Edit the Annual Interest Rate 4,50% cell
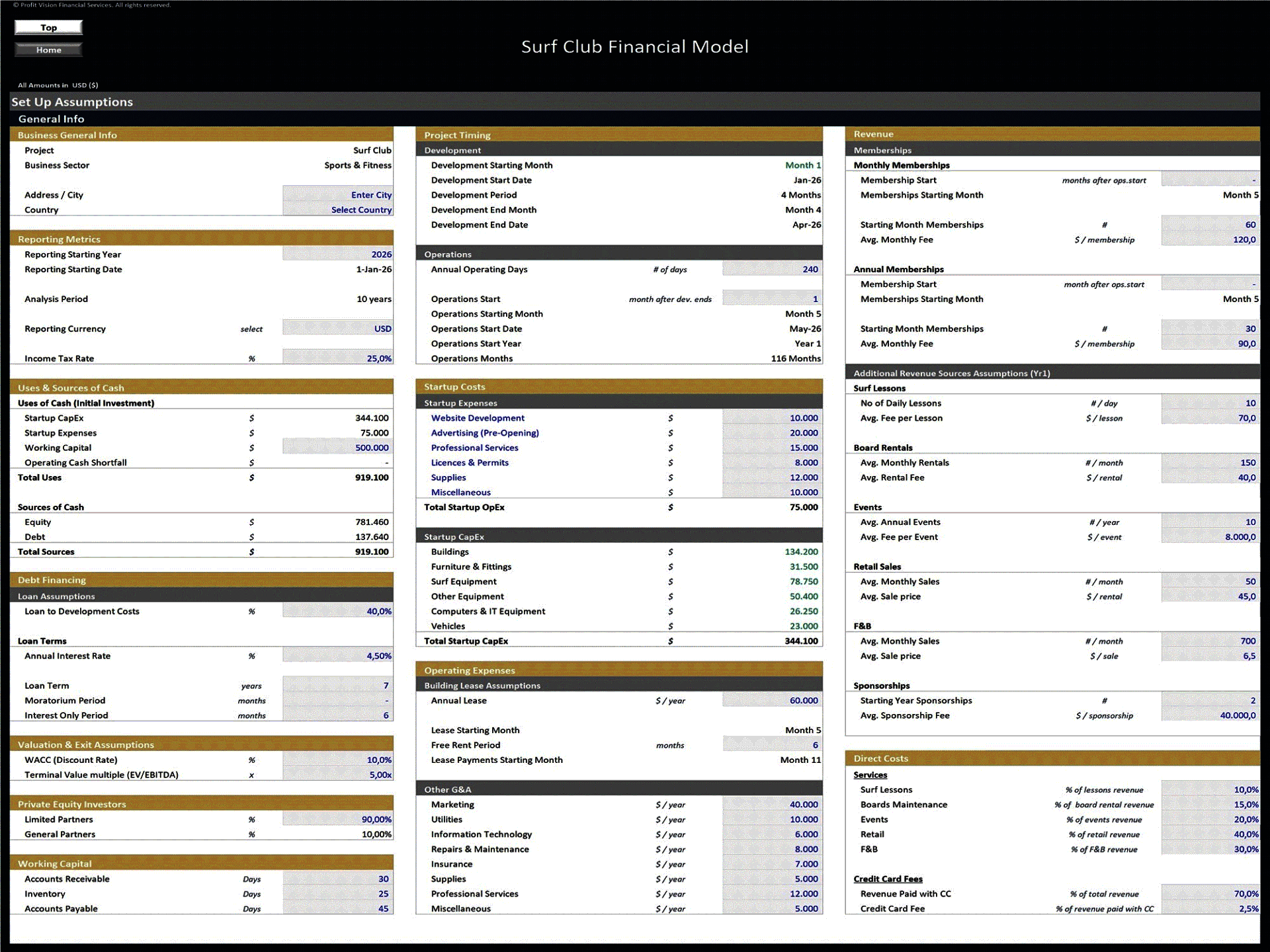This screenshot has height=952, width=1270. (338, 656)
